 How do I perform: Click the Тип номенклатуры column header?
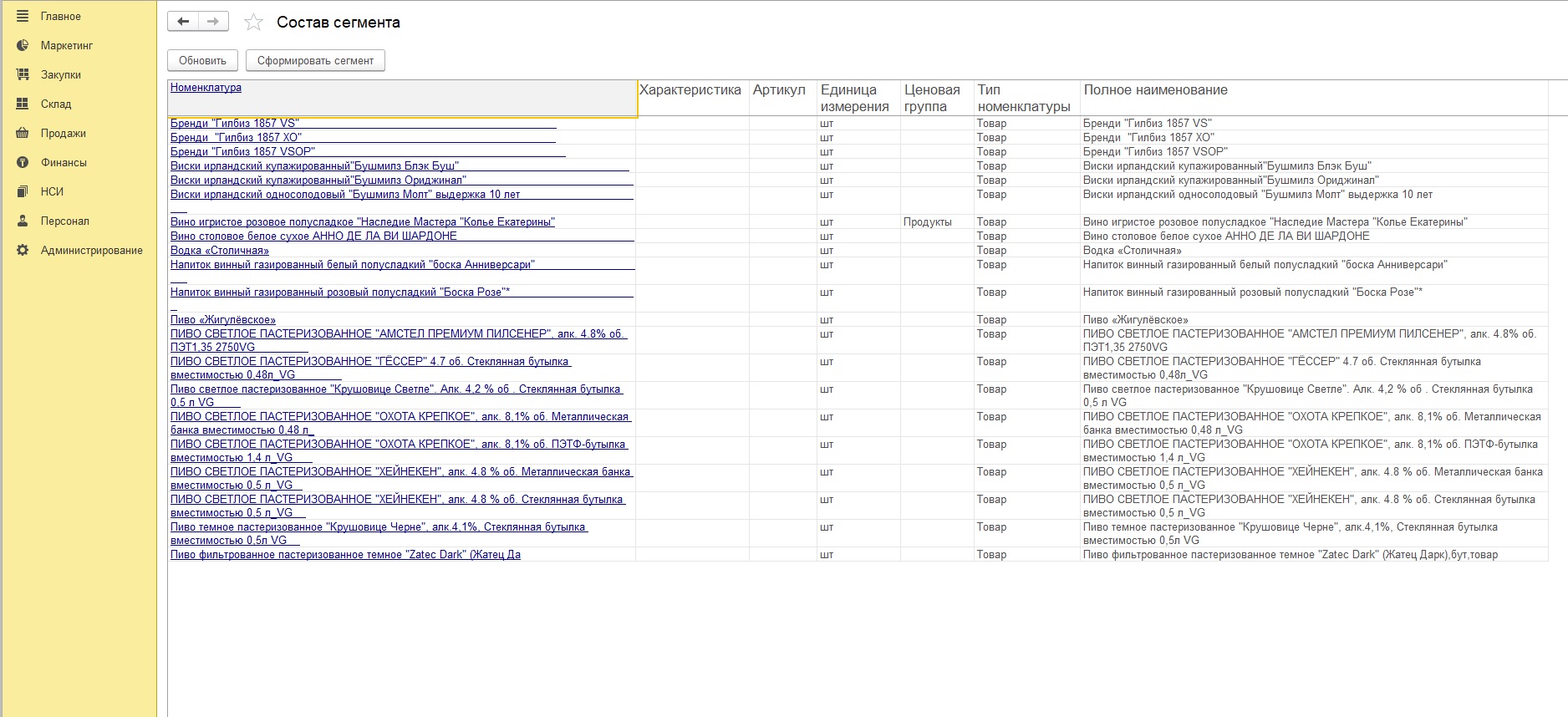coord(1024,98)
